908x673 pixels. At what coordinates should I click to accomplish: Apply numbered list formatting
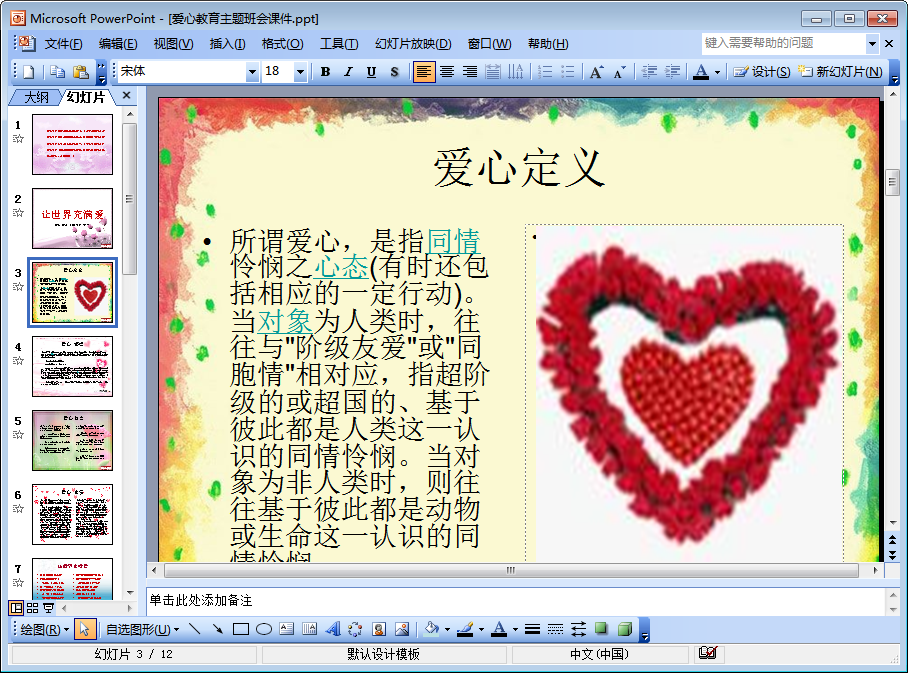pyautogui.click(x=545, y=72)
